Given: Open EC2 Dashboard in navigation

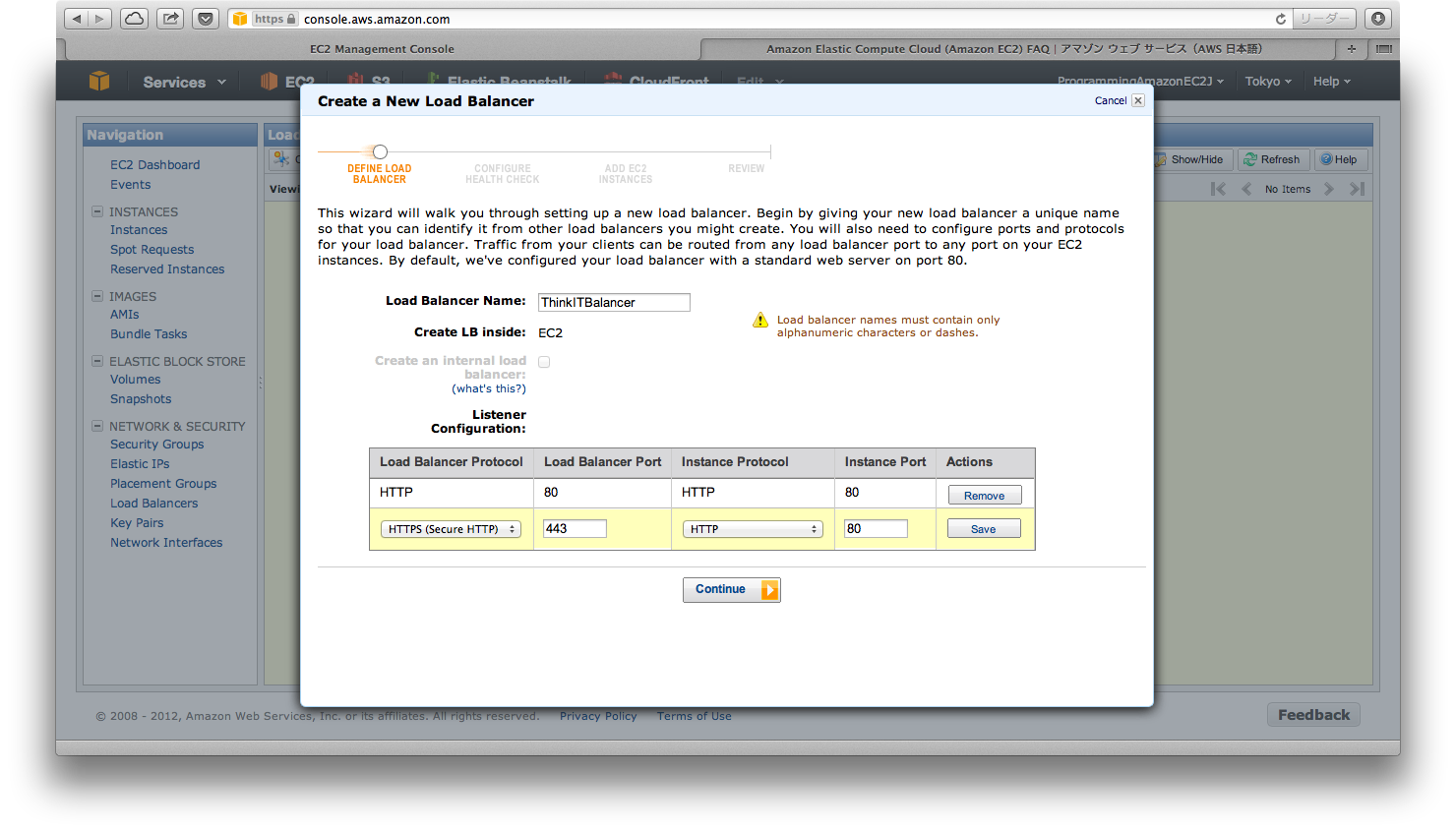Looking at the screenshot, I should click(154, 165).
